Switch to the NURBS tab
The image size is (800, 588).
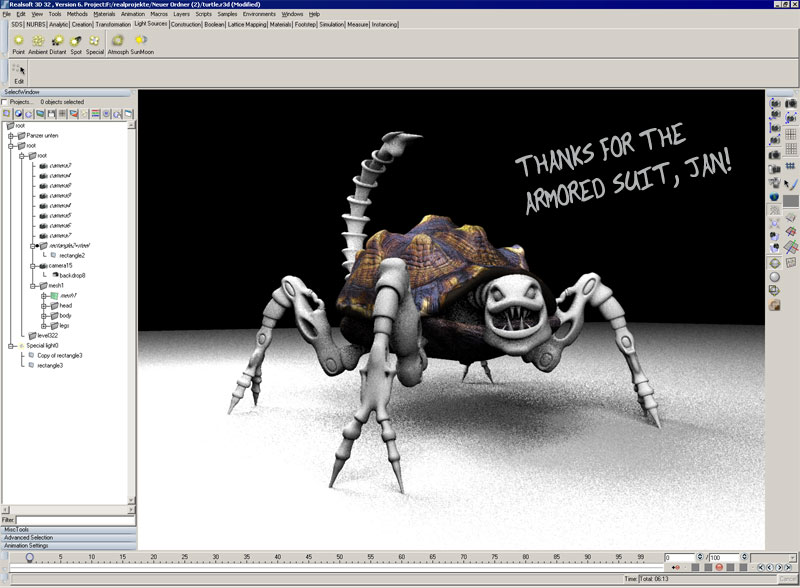(36, 24)
